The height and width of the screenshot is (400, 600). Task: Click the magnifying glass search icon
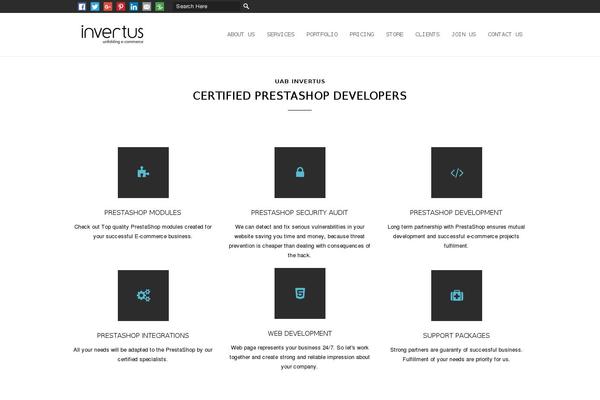pos(246,6)
